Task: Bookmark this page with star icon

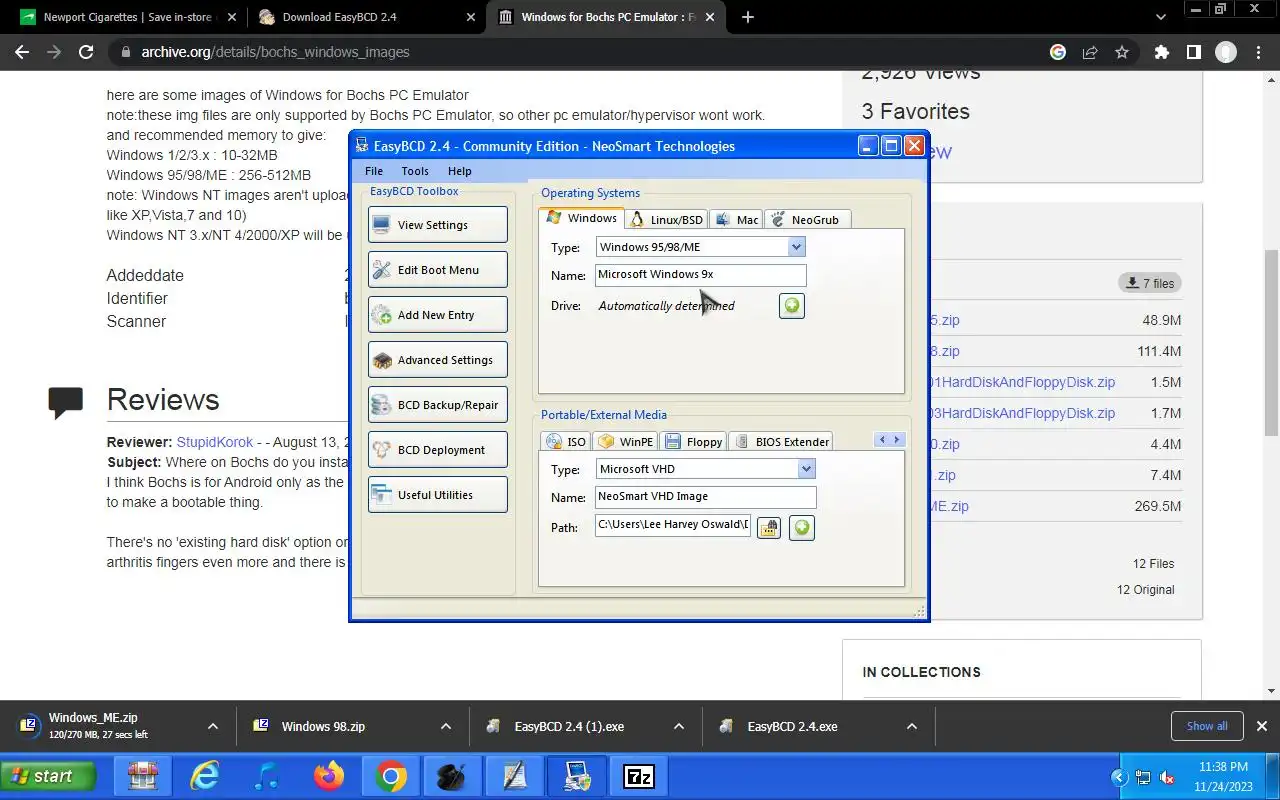Action: (x=1122, y=52)
